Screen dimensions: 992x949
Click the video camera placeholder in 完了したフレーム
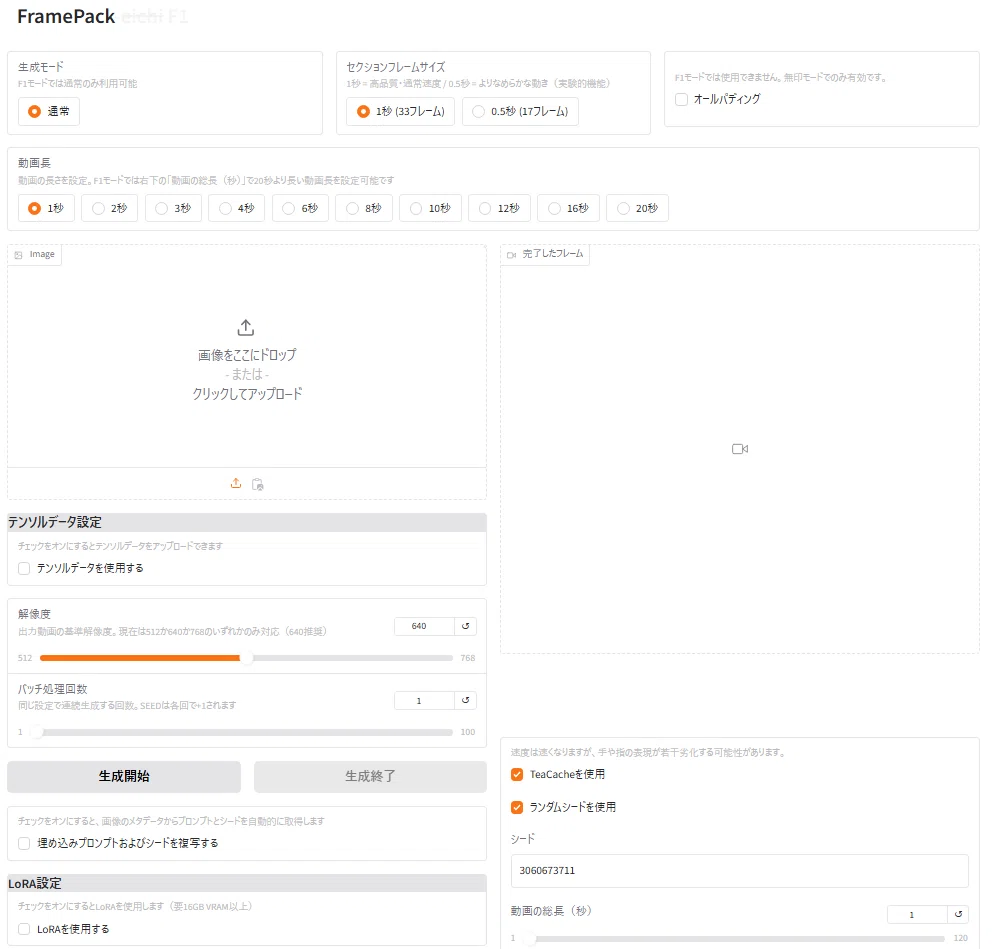click(x=740, y=449)
